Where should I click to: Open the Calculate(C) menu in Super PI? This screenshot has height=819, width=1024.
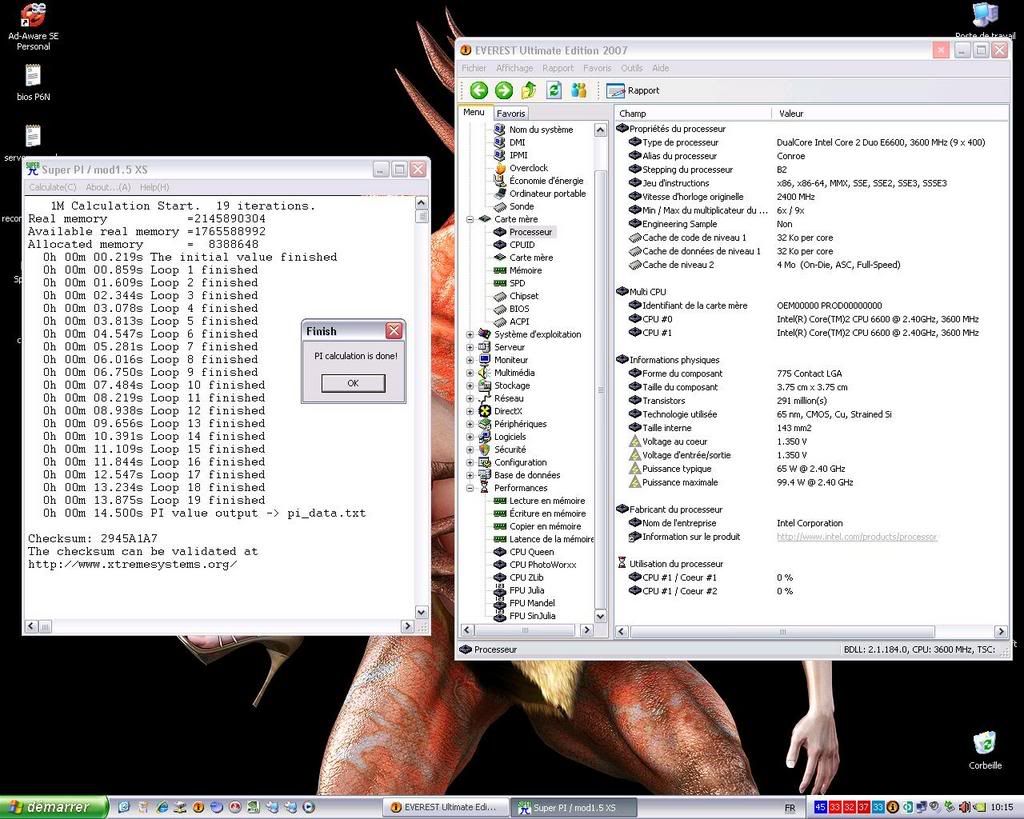(x=52, y=187)
